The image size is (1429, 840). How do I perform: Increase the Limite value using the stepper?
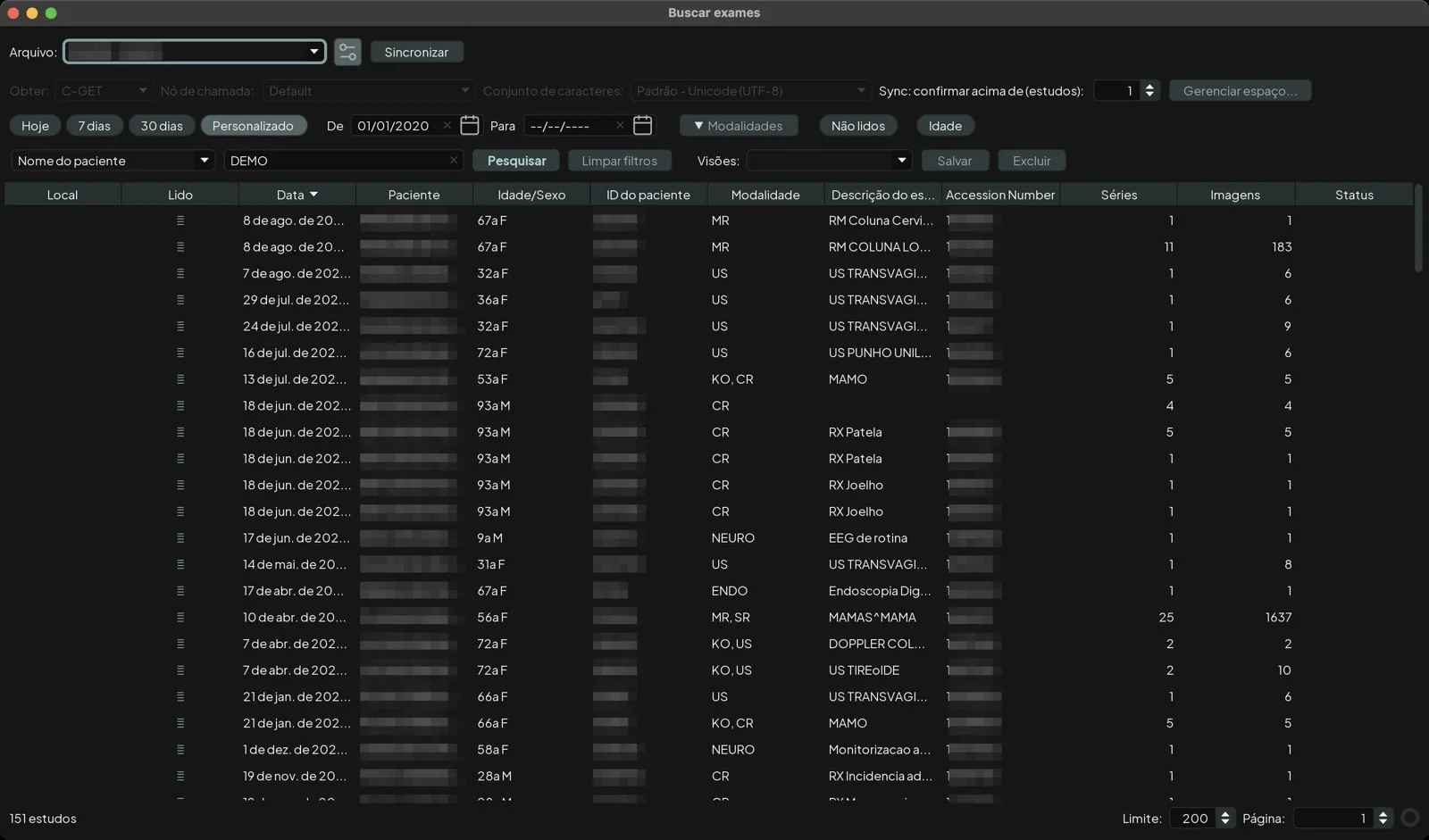[x=1225, y=813]
